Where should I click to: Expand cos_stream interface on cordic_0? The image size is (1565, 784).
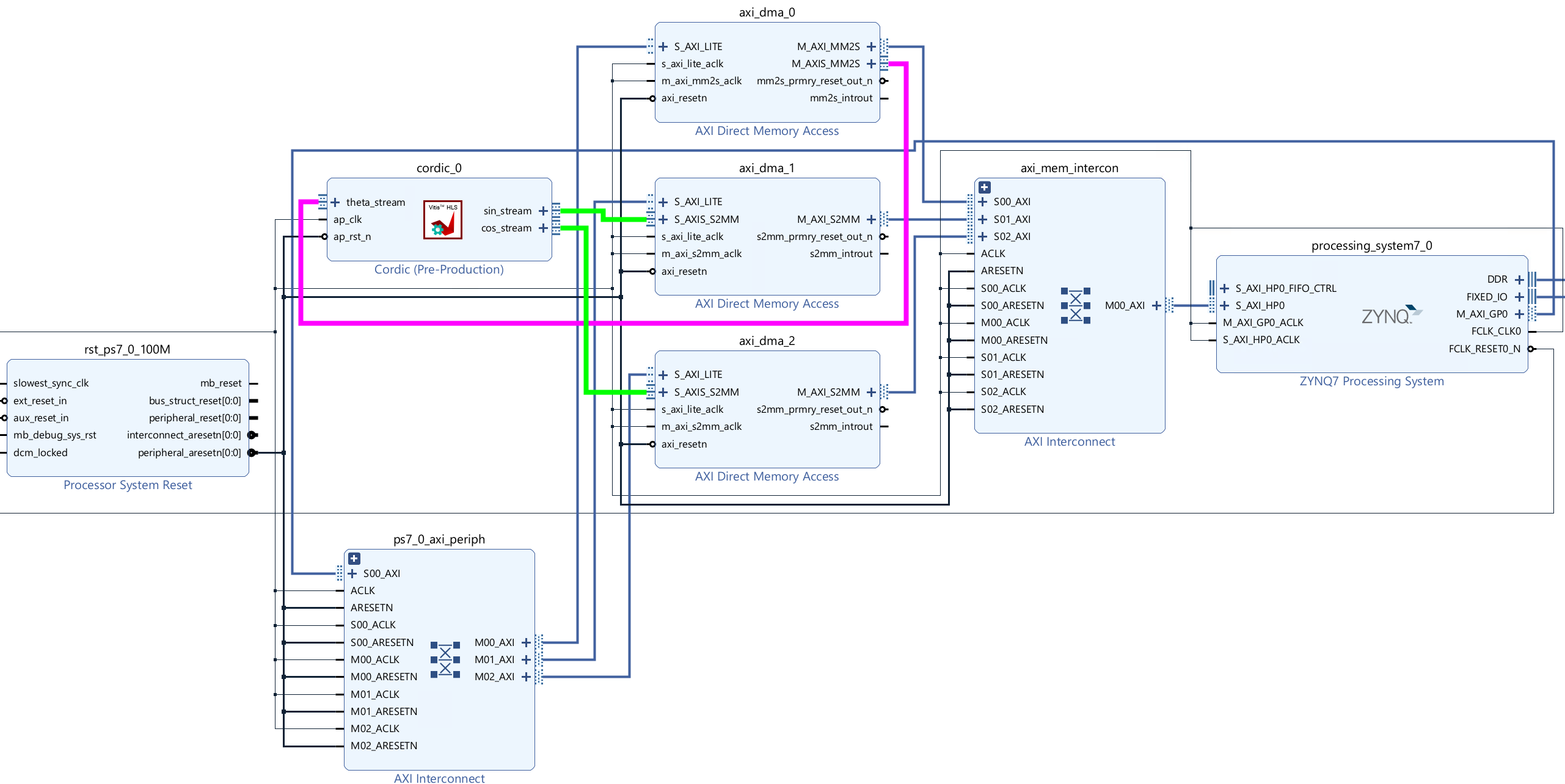(x=543, y=228)
